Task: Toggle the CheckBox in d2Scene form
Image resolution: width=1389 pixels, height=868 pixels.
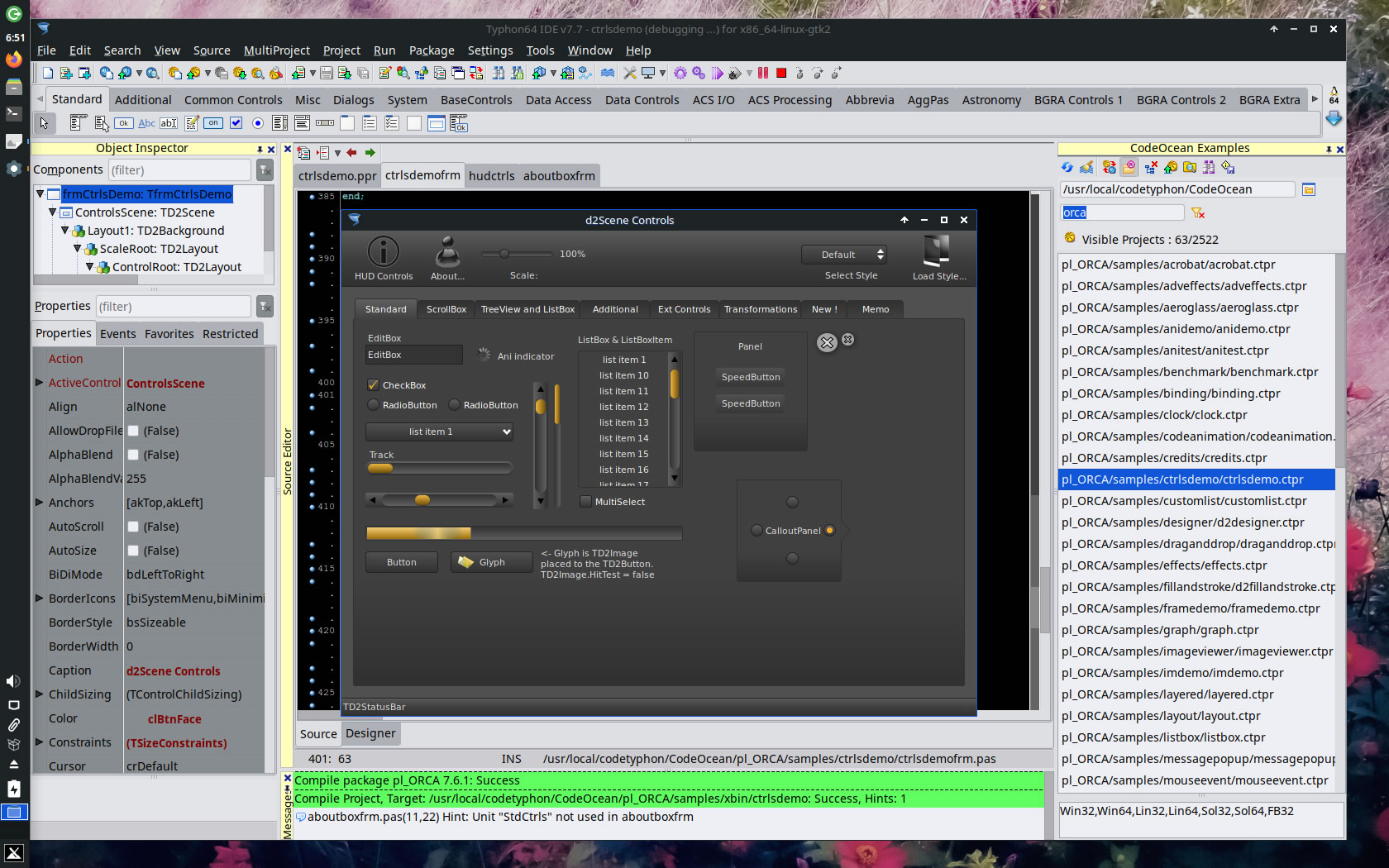Action: pyautogui.click(x=374, y=385)
